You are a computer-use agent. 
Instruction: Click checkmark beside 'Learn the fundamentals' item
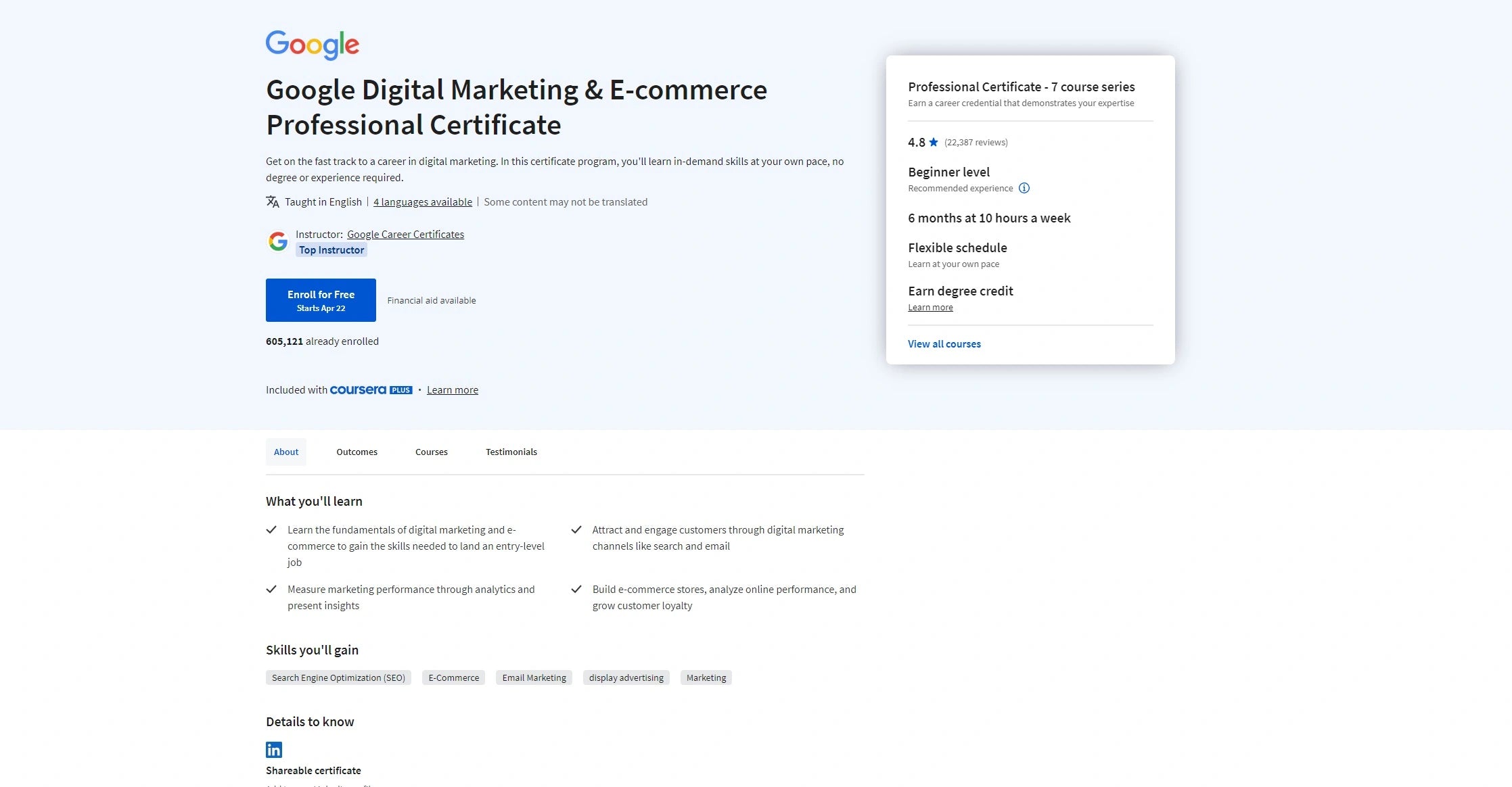coord(271,530)
